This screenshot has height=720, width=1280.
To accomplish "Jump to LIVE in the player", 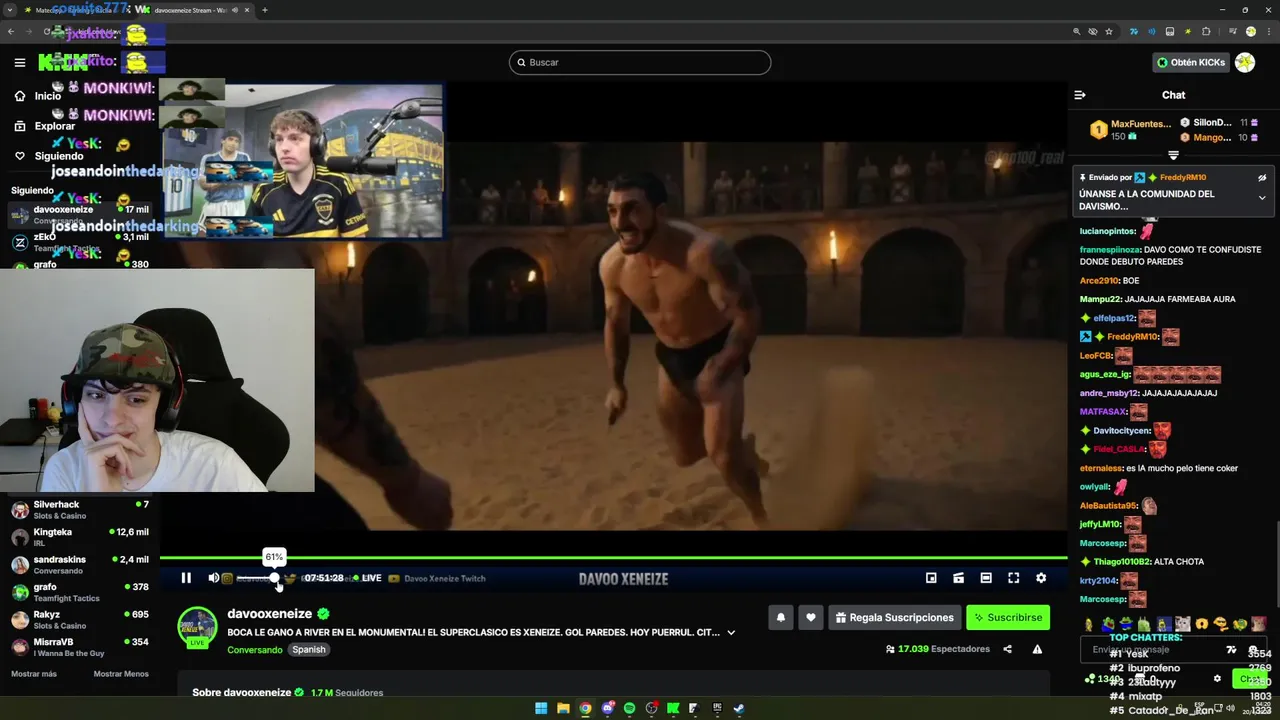I will (366, 578).
